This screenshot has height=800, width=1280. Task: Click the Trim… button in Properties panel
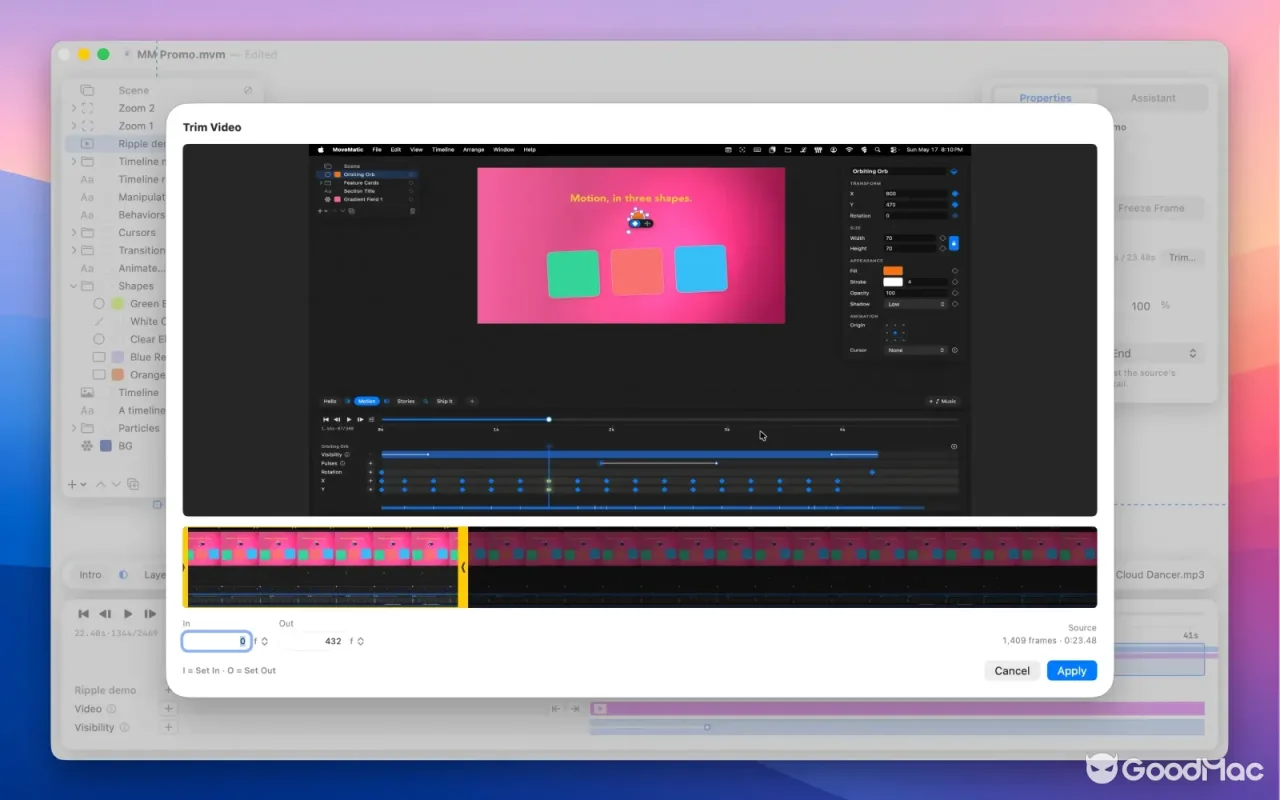coord(1182,257)
